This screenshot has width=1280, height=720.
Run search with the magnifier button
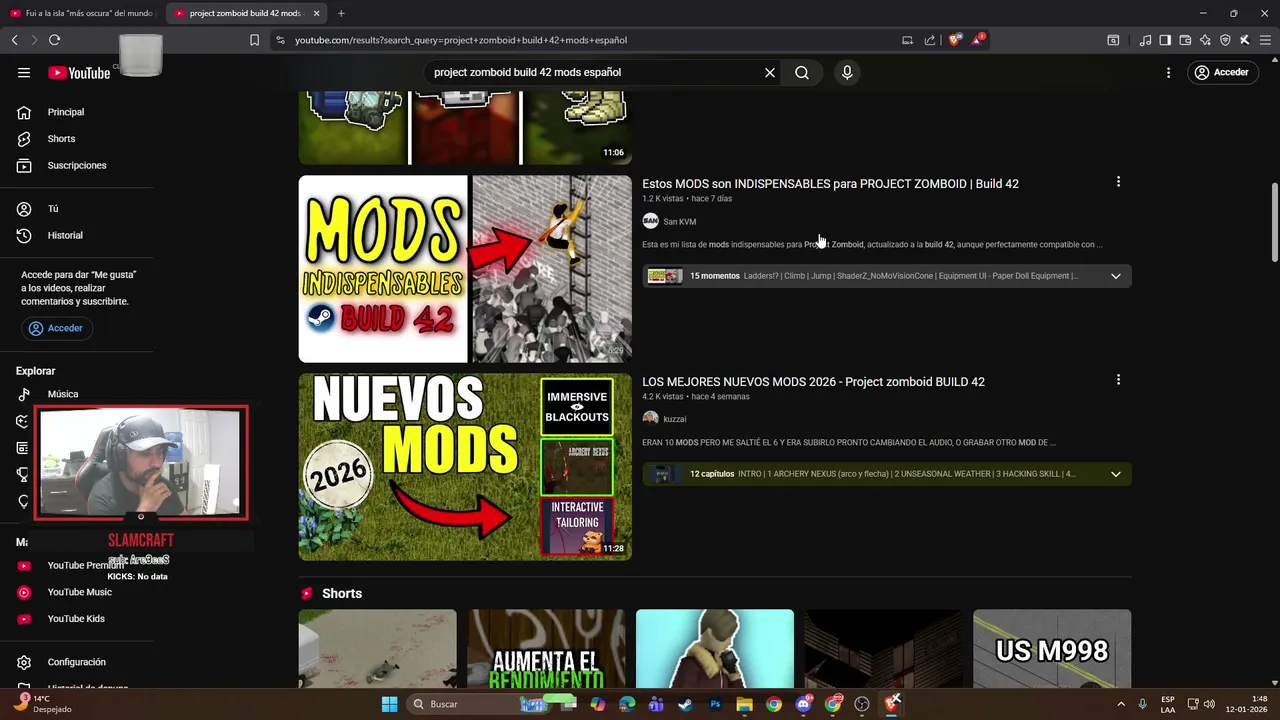pos(802,72)
